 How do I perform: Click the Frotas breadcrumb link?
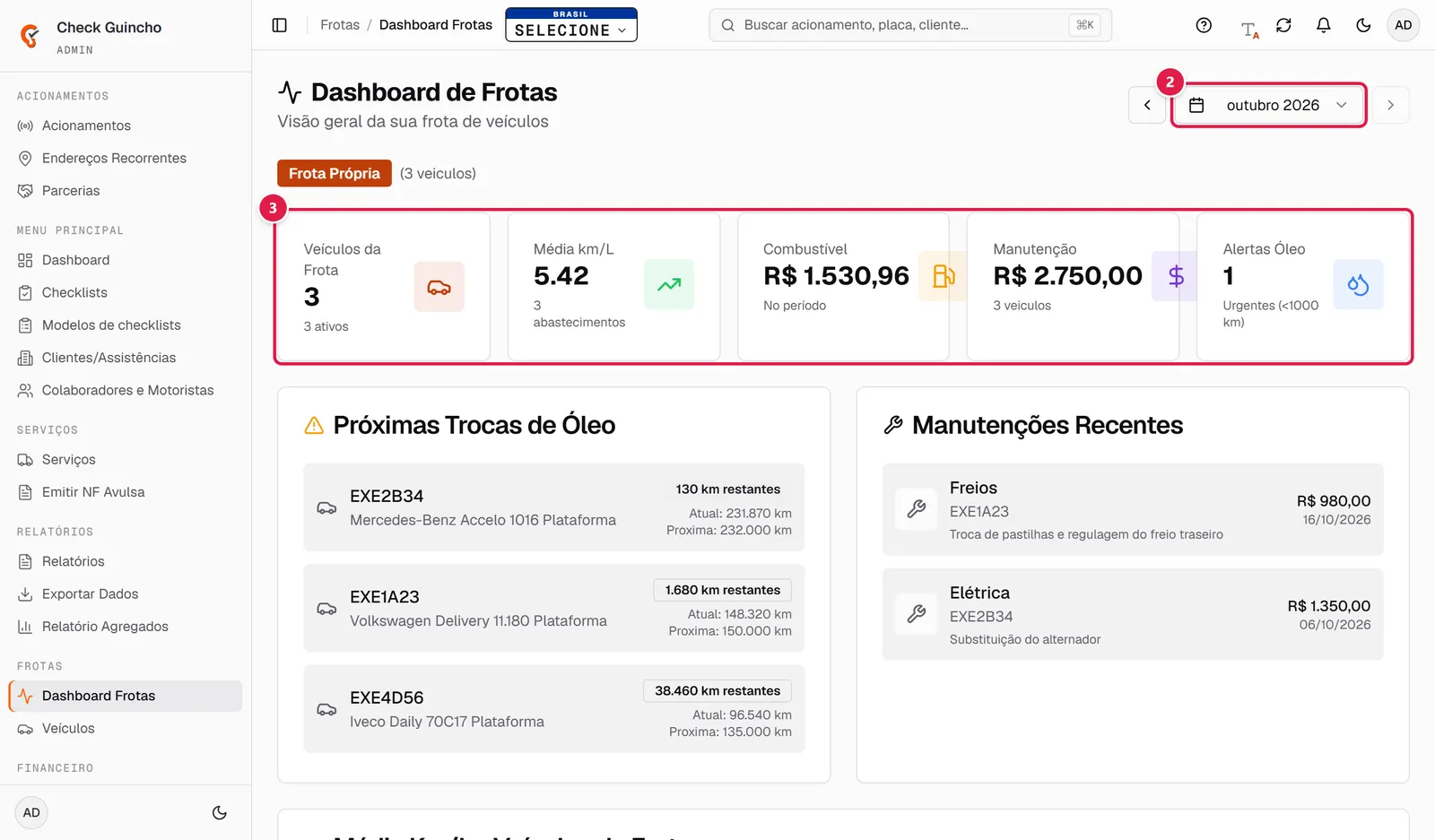pos(340,25)
